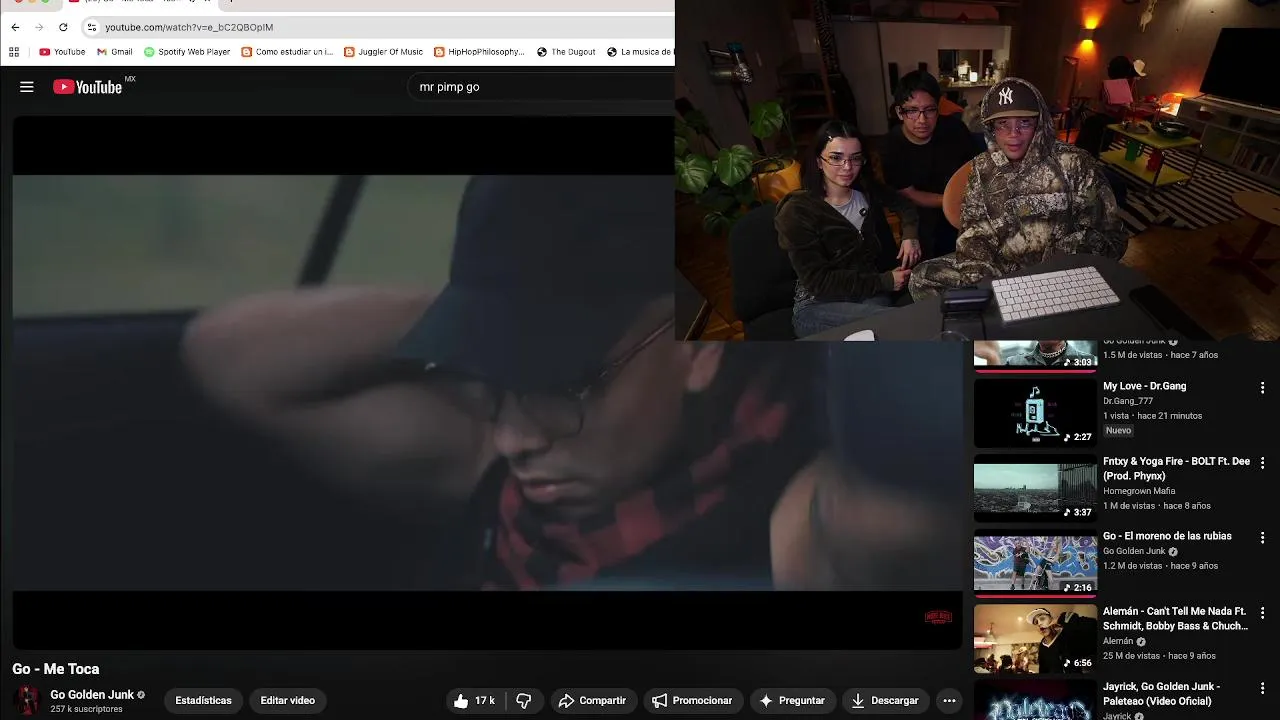Open the YouTube bookmark
Viewport: 1280px width, 720px height.
[62, 52]
